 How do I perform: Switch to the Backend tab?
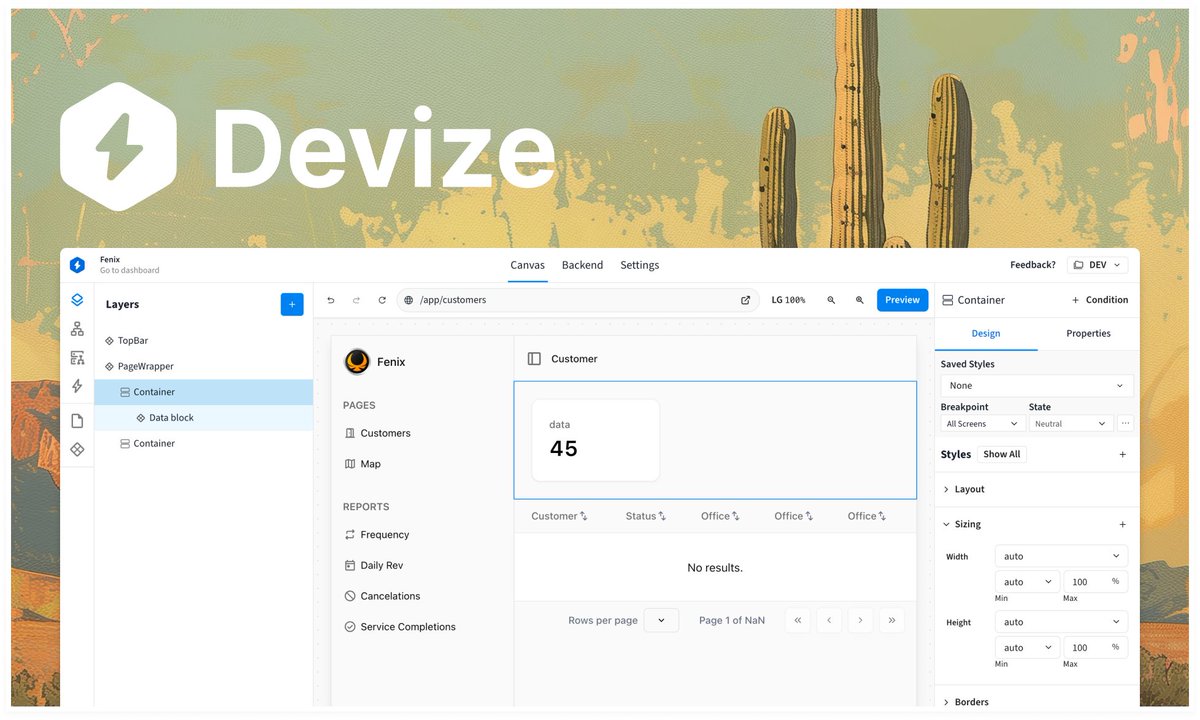(582, 265)
